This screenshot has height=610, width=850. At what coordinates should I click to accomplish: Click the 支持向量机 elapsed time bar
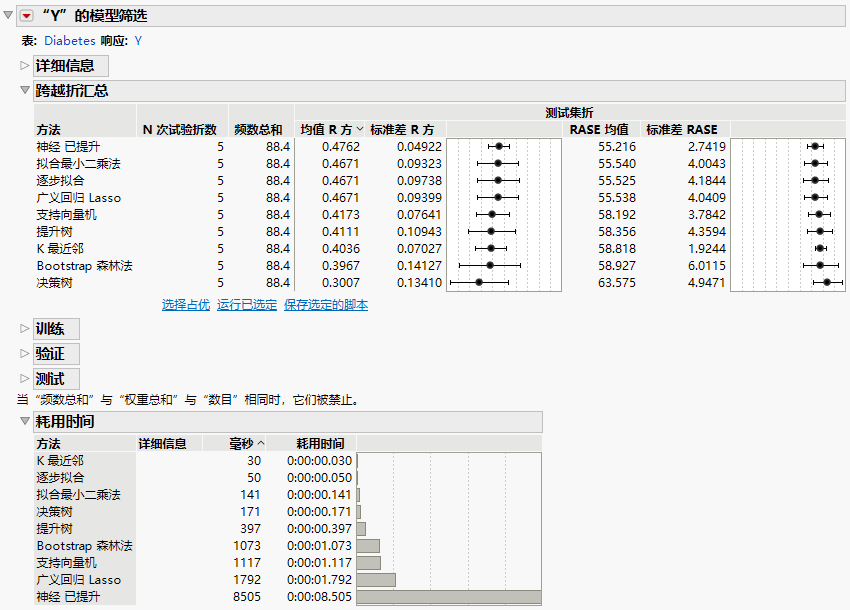tap(369, 562)
